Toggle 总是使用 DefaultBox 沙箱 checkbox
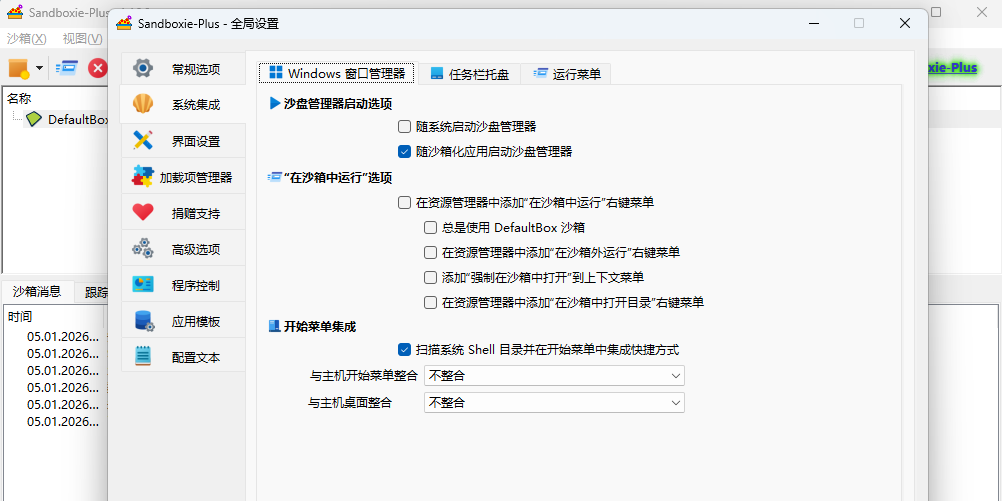This screenshot has width=1002, height=501. [x=431, y=227]
